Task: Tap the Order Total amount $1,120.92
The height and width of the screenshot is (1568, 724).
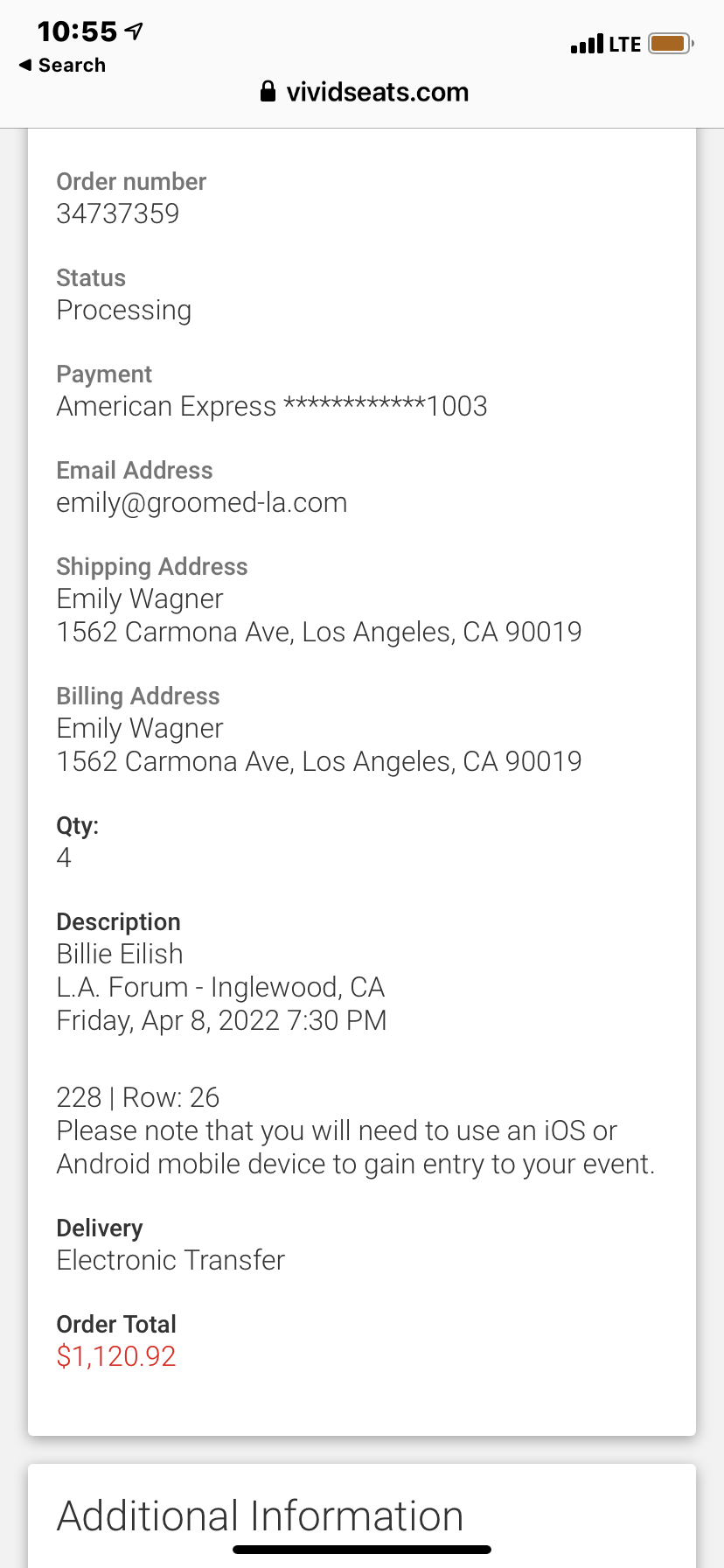Action: click(116, 1356)
